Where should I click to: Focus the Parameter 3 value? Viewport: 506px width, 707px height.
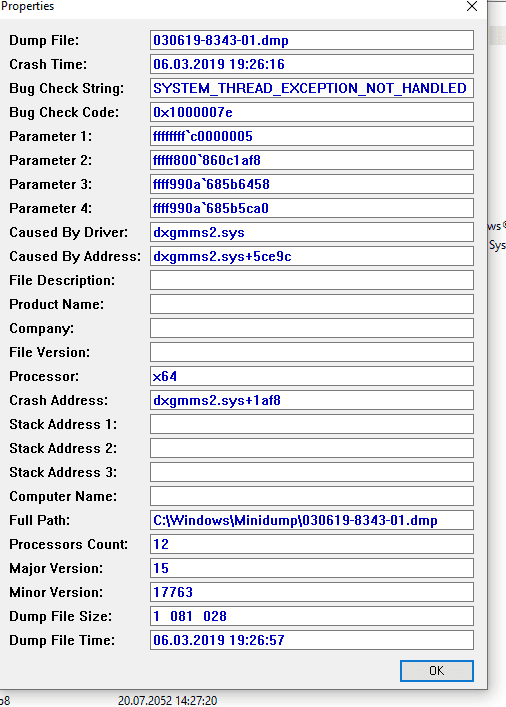click(312, 184)
